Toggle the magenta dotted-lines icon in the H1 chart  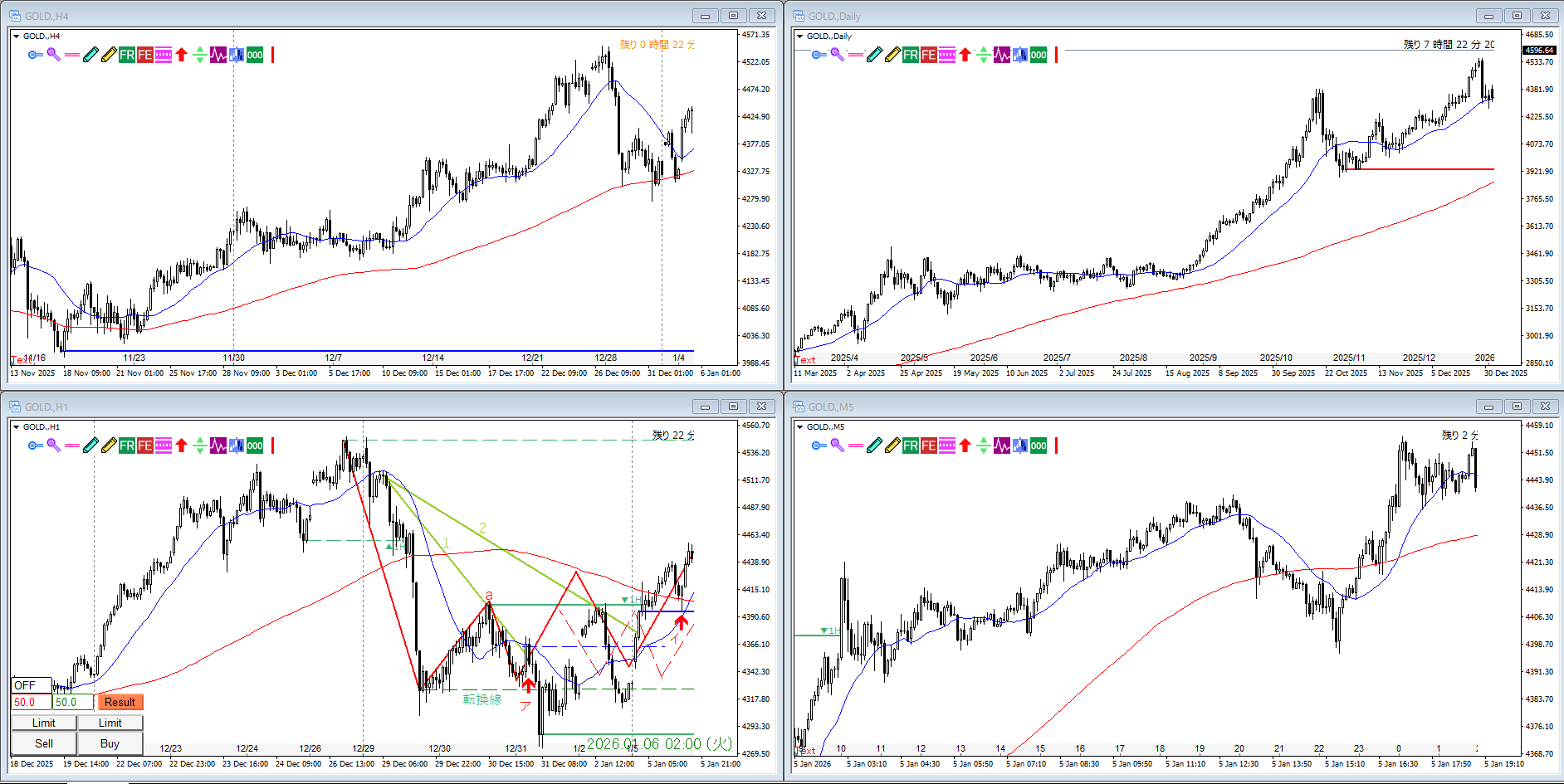(x=164, y=446)
